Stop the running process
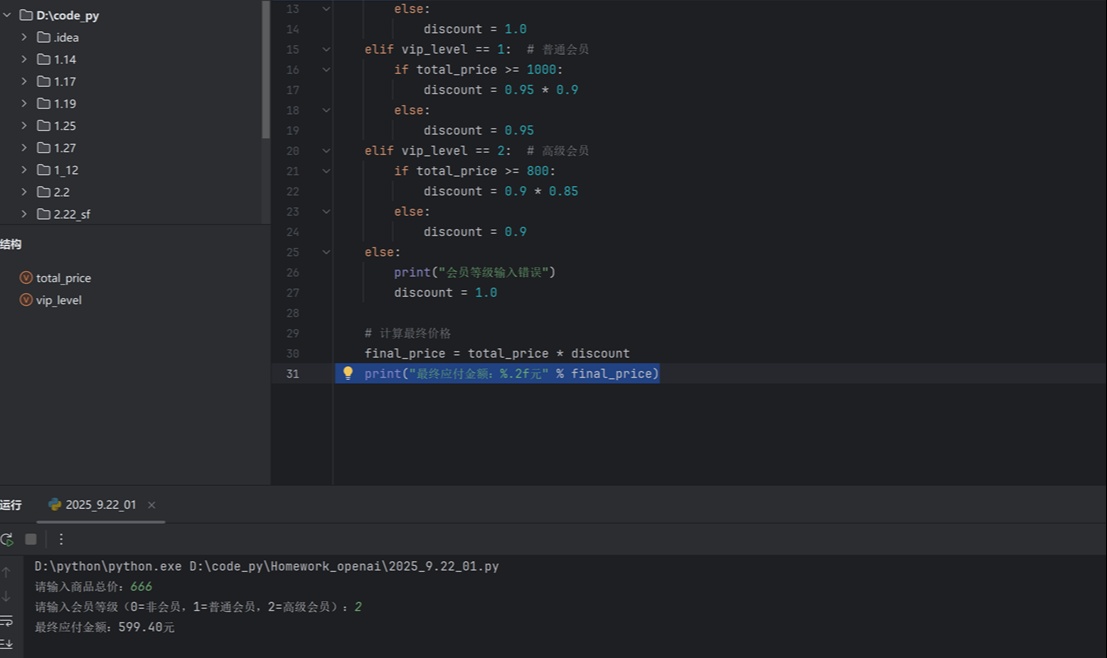 [31, 539]
